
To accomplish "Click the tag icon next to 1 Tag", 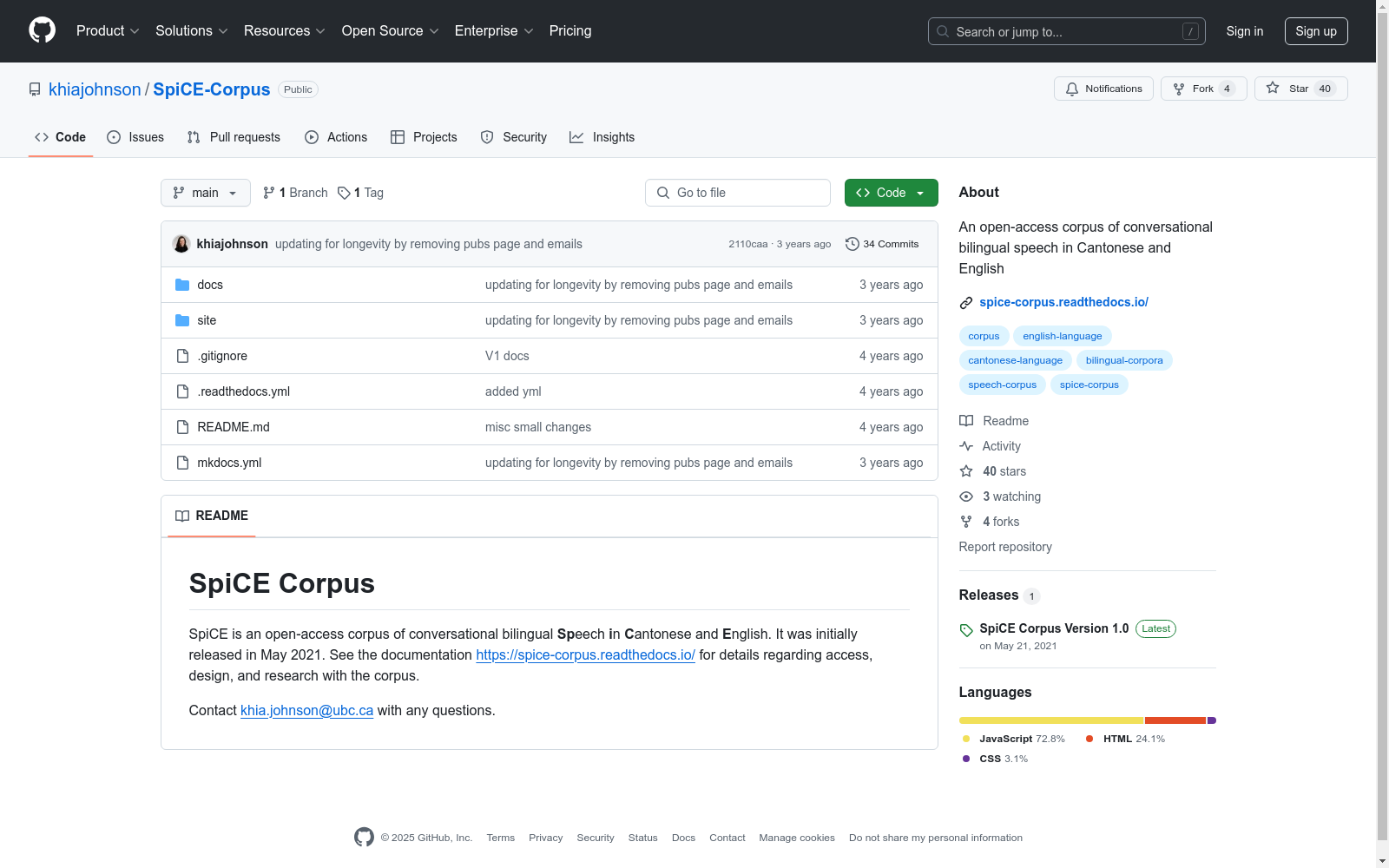I will (x=344, y=193).
